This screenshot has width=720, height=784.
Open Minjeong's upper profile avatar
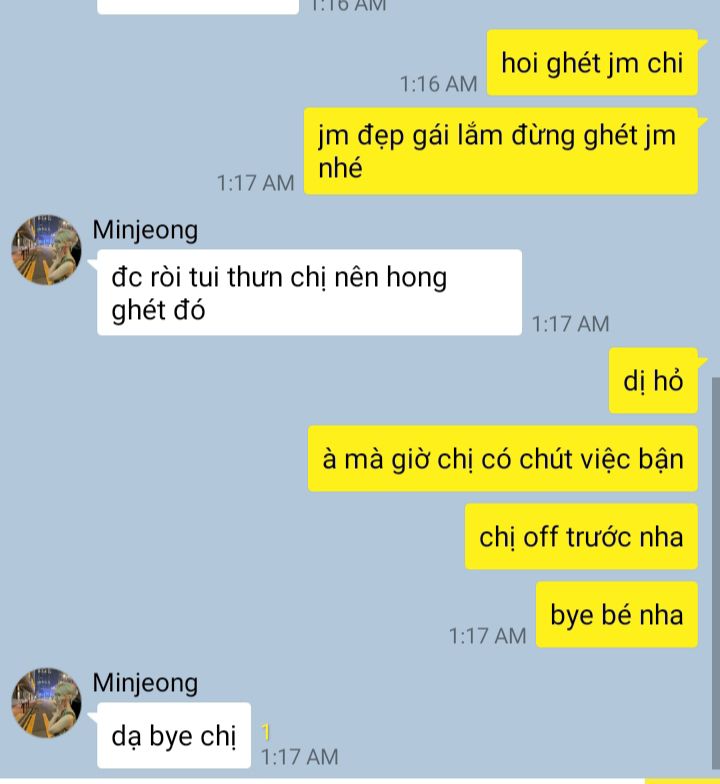[46, 250]
